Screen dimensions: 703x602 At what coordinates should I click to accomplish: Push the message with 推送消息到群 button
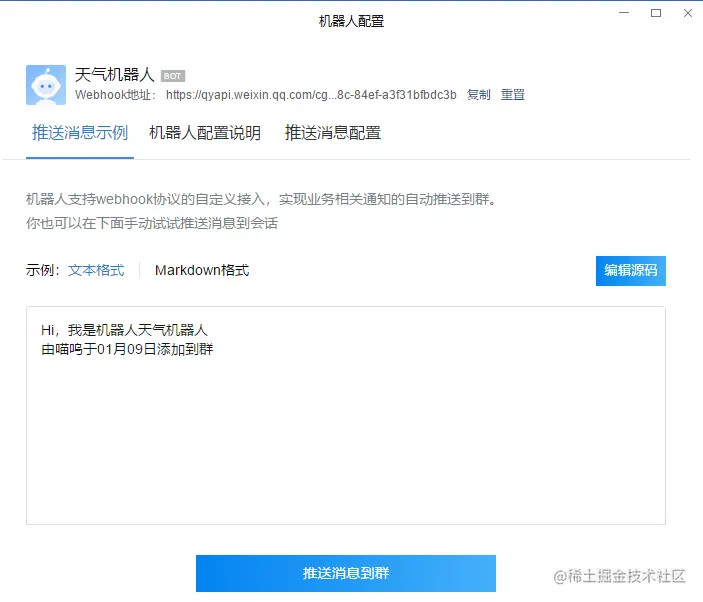click(346, 573)
